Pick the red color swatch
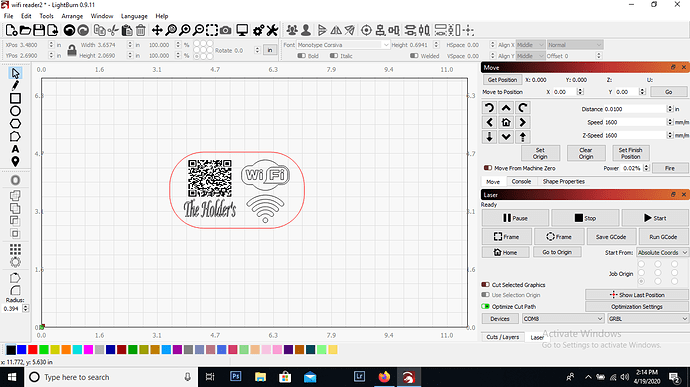Image resolution: width=690 pixels, height=387 pixels. [x=33, y=350]
